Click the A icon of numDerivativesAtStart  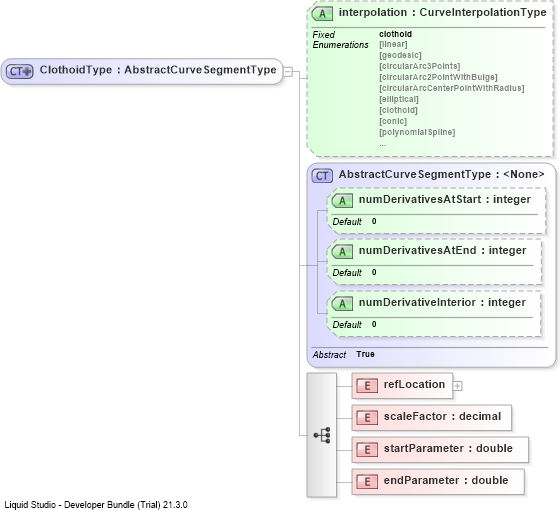(342, 201)
